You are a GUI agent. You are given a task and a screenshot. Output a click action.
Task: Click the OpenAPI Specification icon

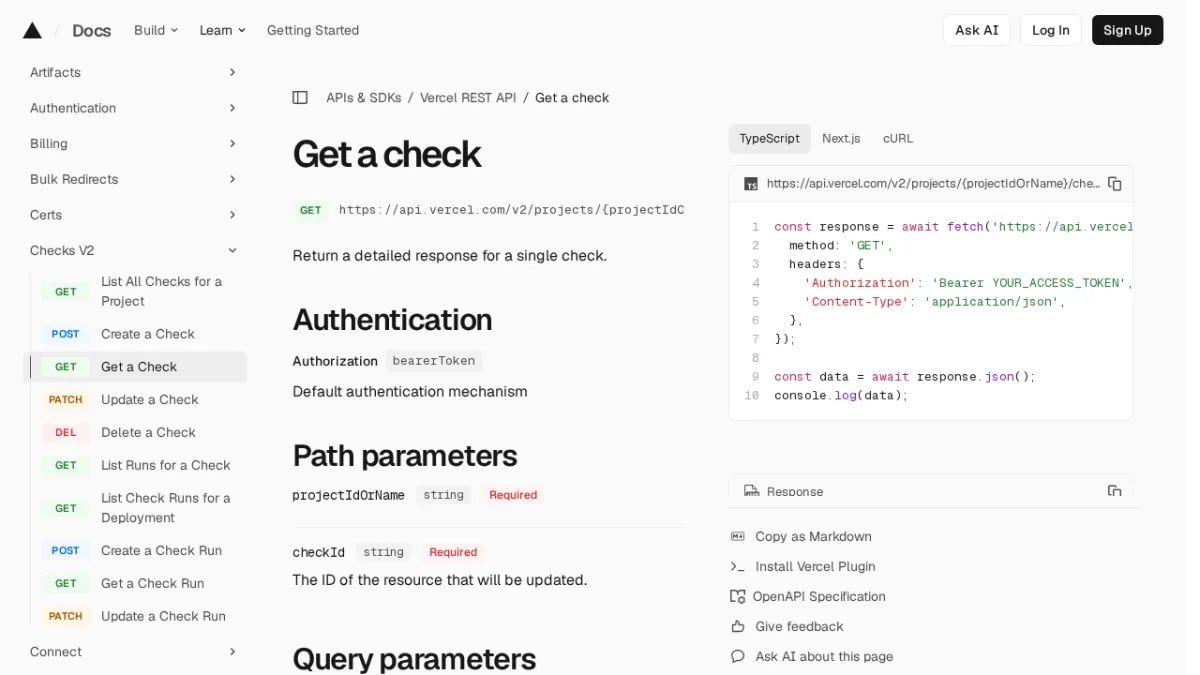[x=738, y=596]
